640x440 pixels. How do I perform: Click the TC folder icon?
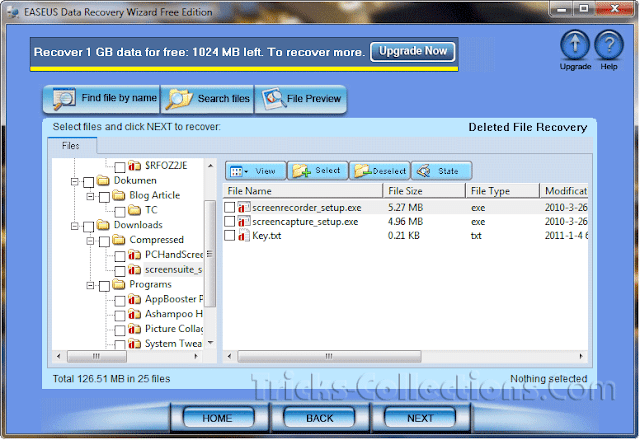pos(135,210)
